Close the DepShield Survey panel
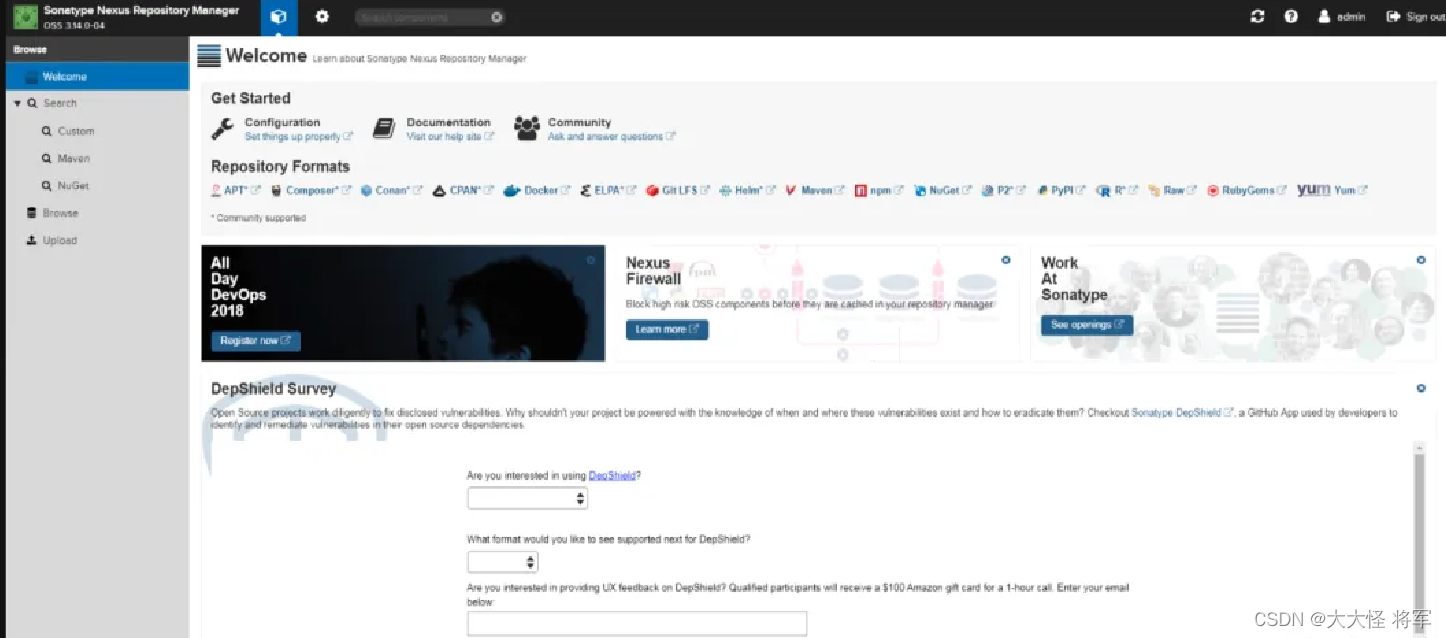Screen dimensions: 1446x638 1420,388
